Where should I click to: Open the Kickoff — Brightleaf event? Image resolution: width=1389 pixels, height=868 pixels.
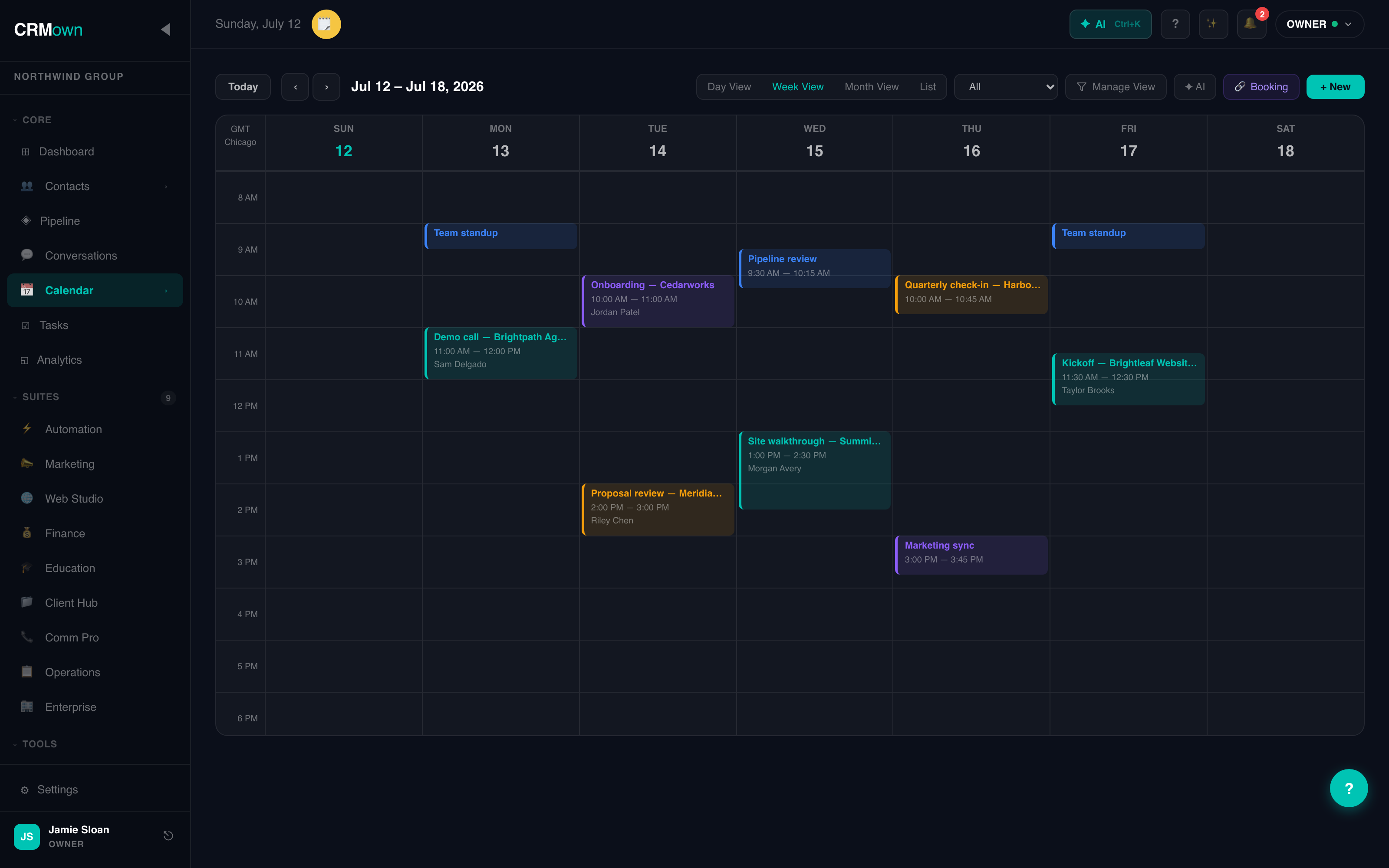pyautogui.click(x=1129, y=379)
